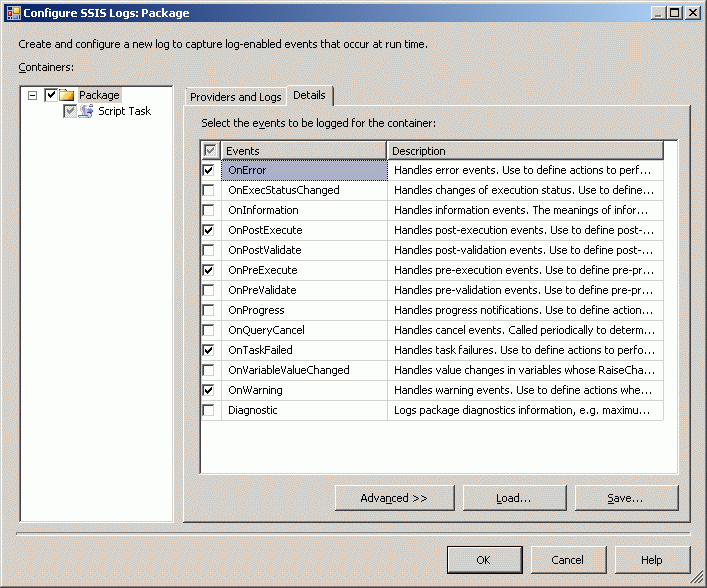707x588 pixels.
Task: Check the OnPostValidate event checkbox
Action: pyautogui.click(x=208, y=250)
